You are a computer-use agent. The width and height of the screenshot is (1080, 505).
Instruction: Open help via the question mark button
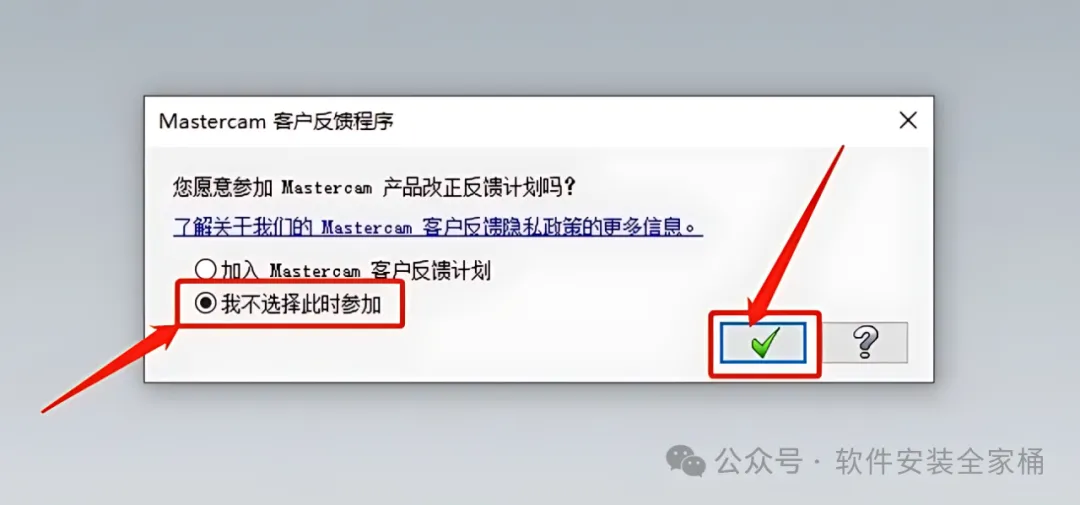pos(866,342)
